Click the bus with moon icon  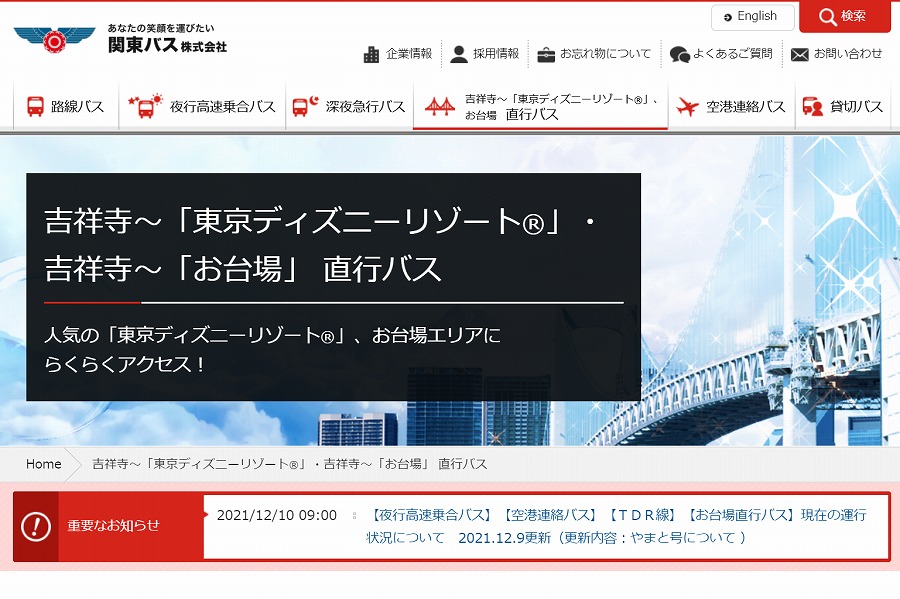pyautogui.click(x=305, y=107)
